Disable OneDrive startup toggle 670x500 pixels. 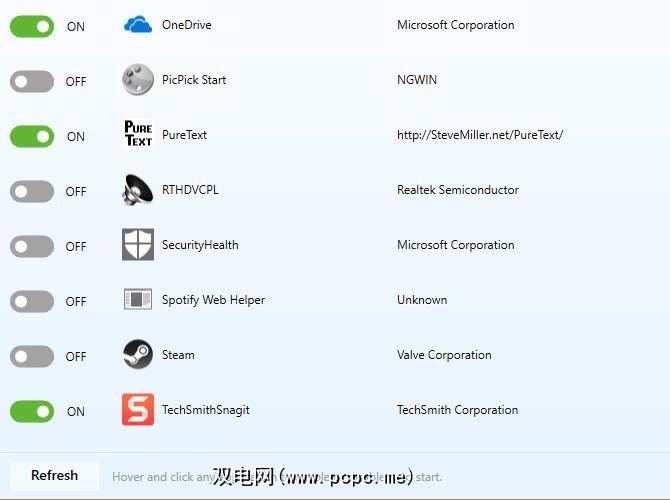tap(32, 26)
